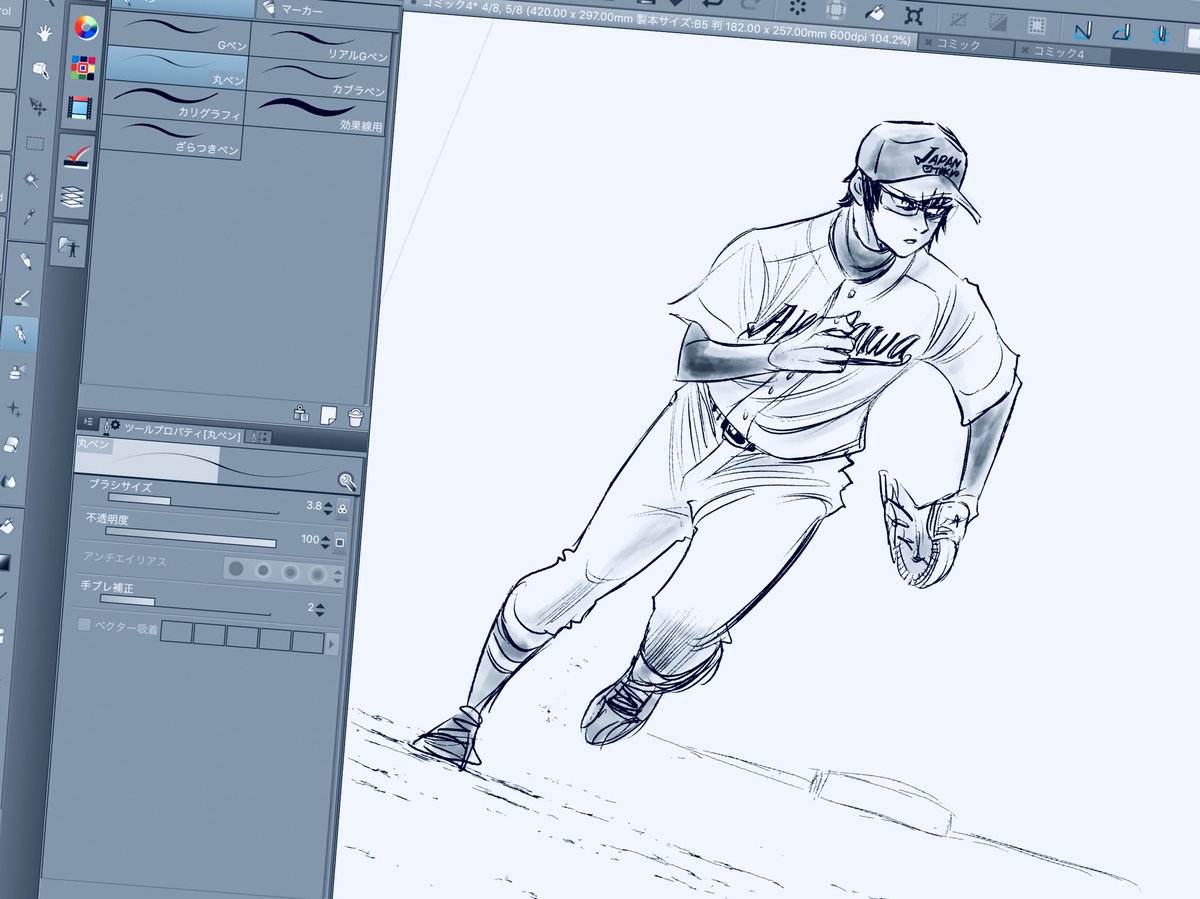
Task: Open sub tool detail wrench icon
Action: click(x=347, y=481)
